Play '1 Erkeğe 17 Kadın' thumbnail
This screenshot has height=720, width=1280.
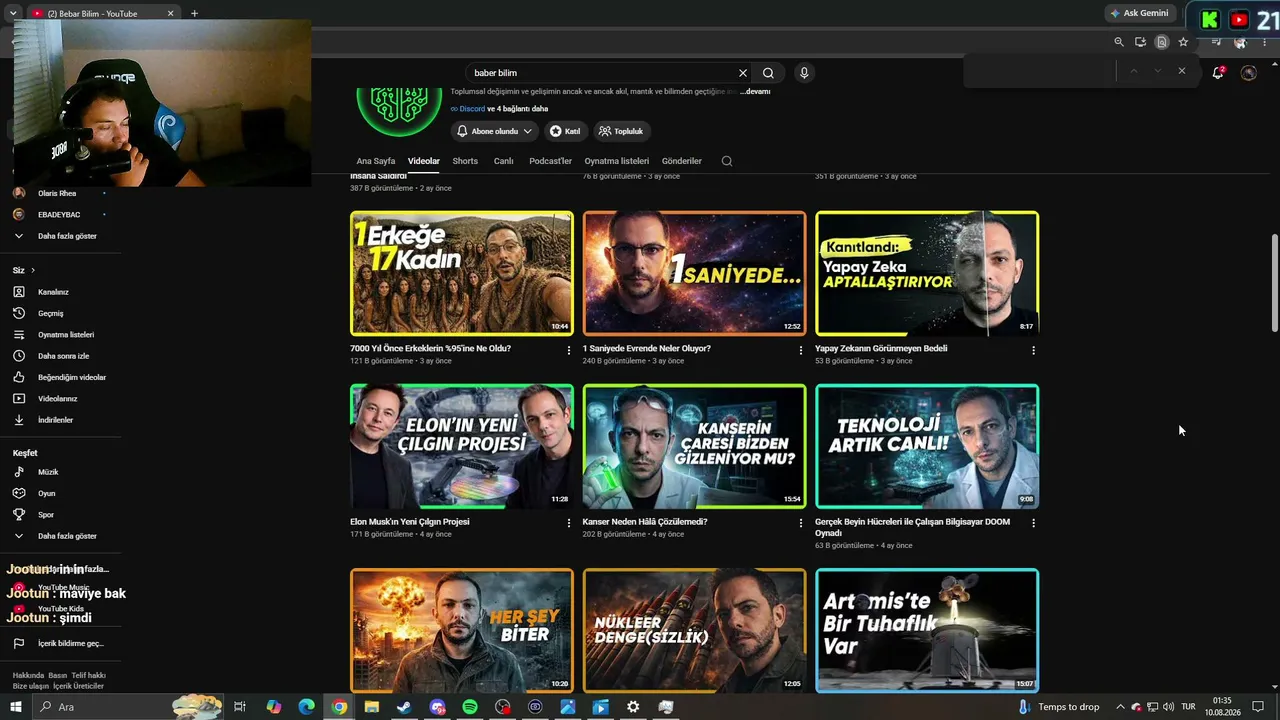(462, 273)
